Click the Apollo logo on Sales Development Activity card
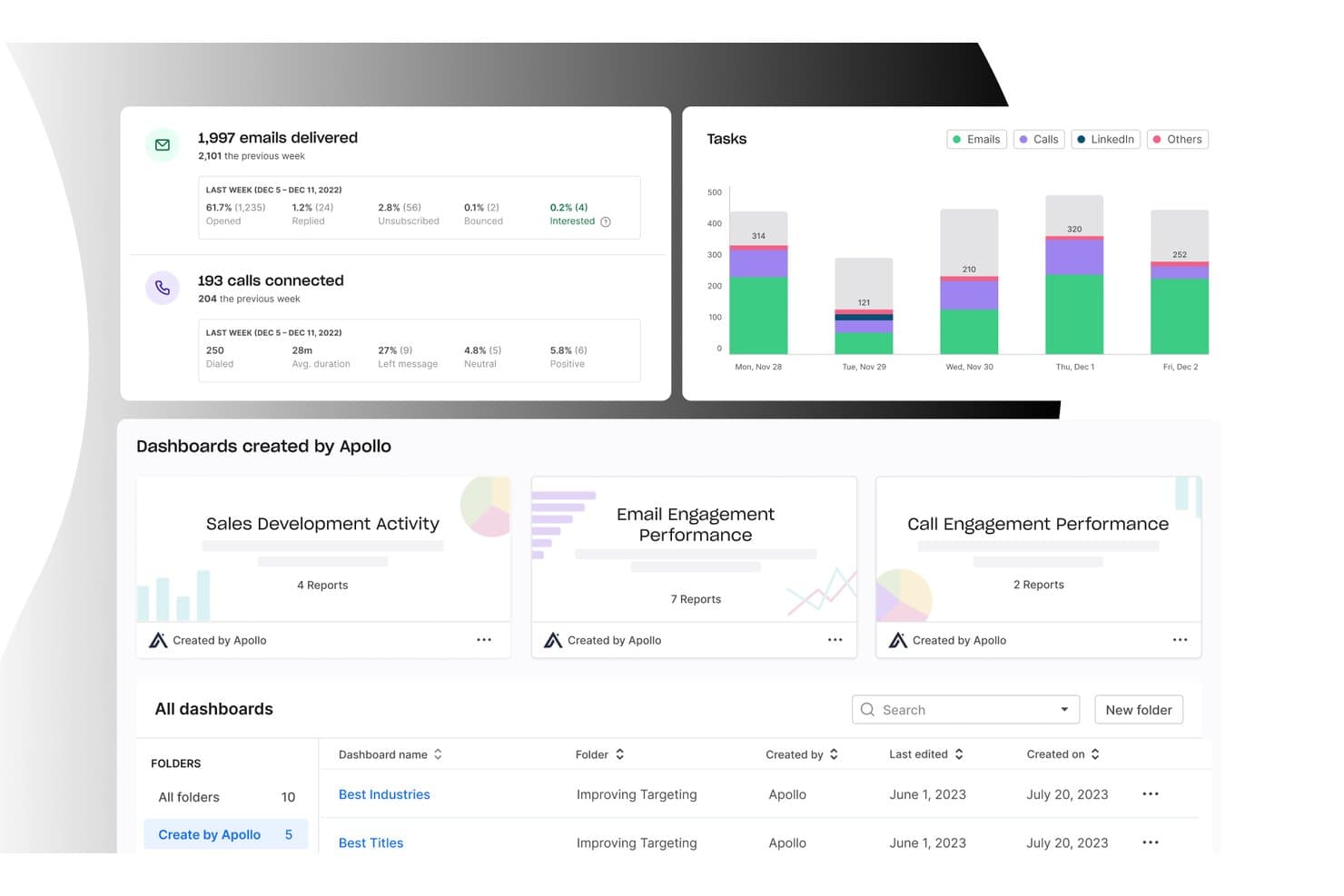1344x896 pixels. pos(158,640)
